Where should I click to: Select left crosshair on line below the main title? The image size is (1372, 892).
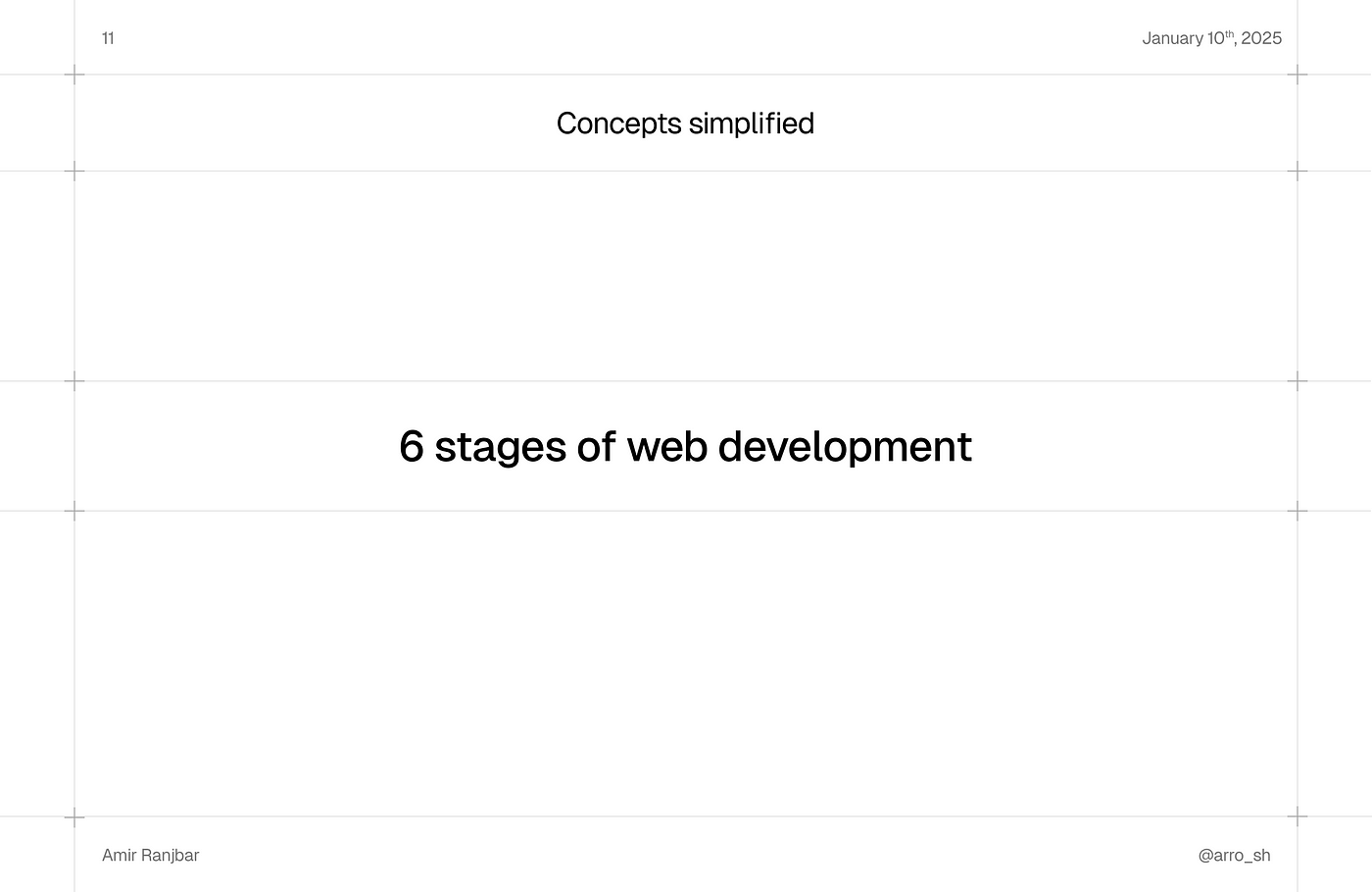click(x=74, y=511)
